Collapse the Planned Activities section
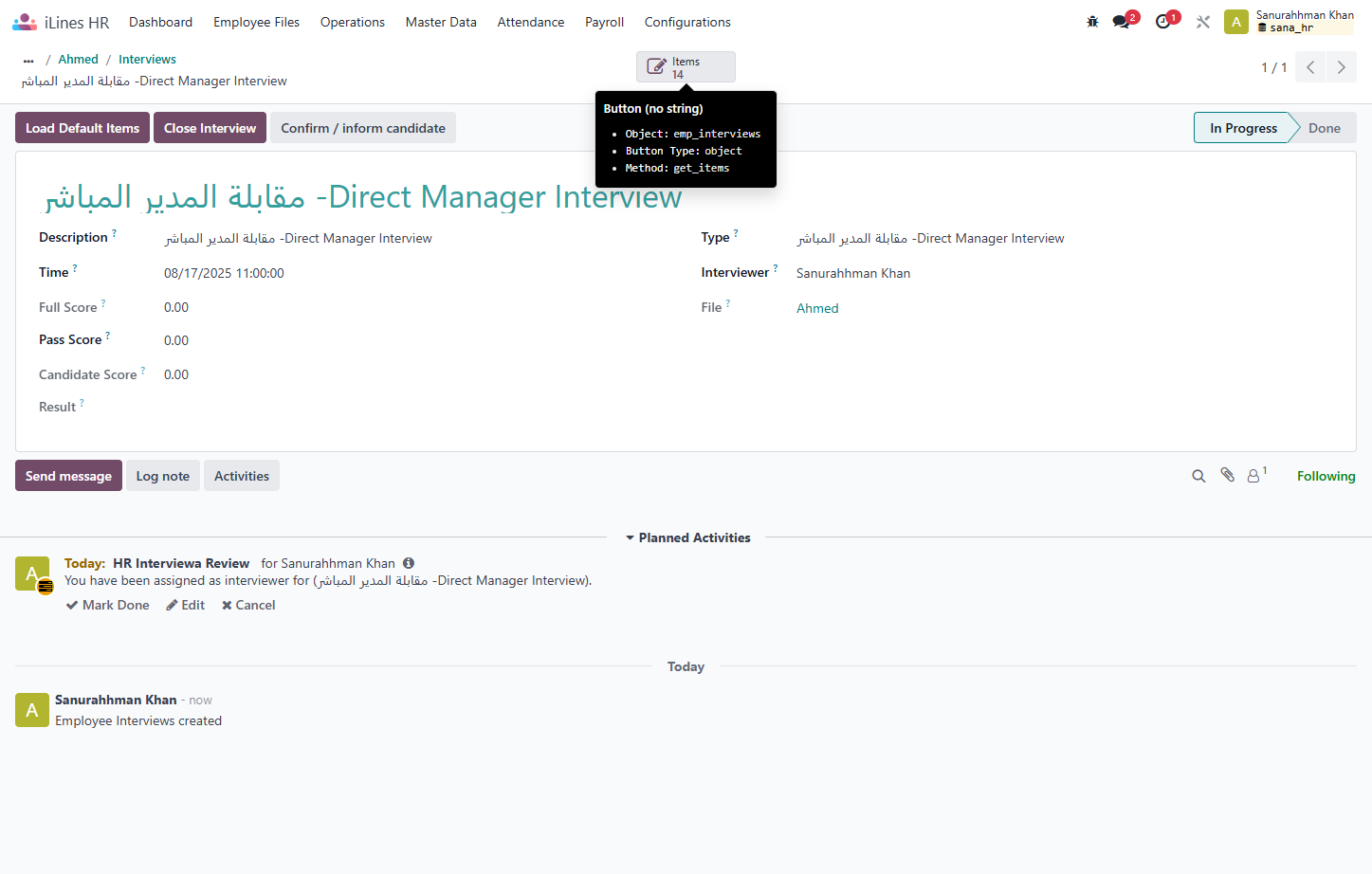The image size is (1372, 874). click(687, 537)
